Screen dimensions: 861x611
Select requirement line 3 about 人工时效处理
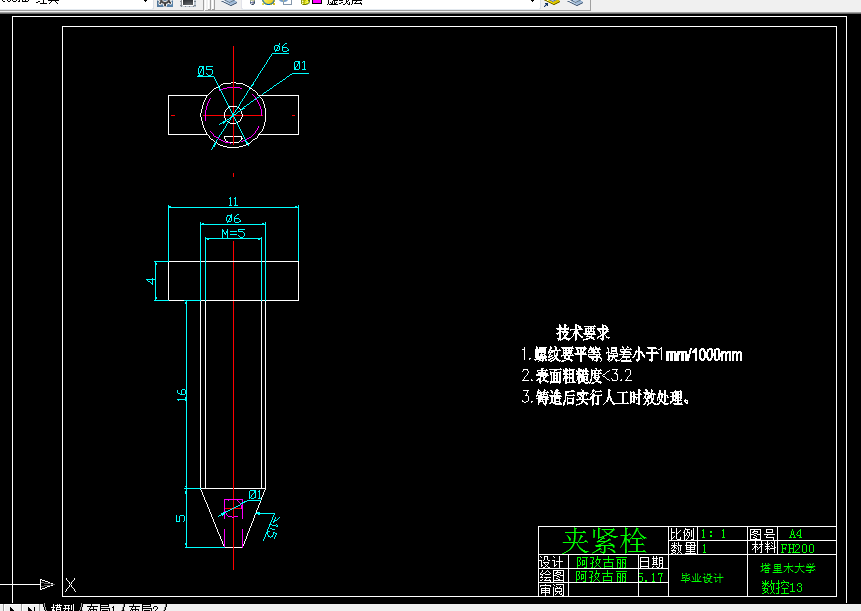coord(605,397)
